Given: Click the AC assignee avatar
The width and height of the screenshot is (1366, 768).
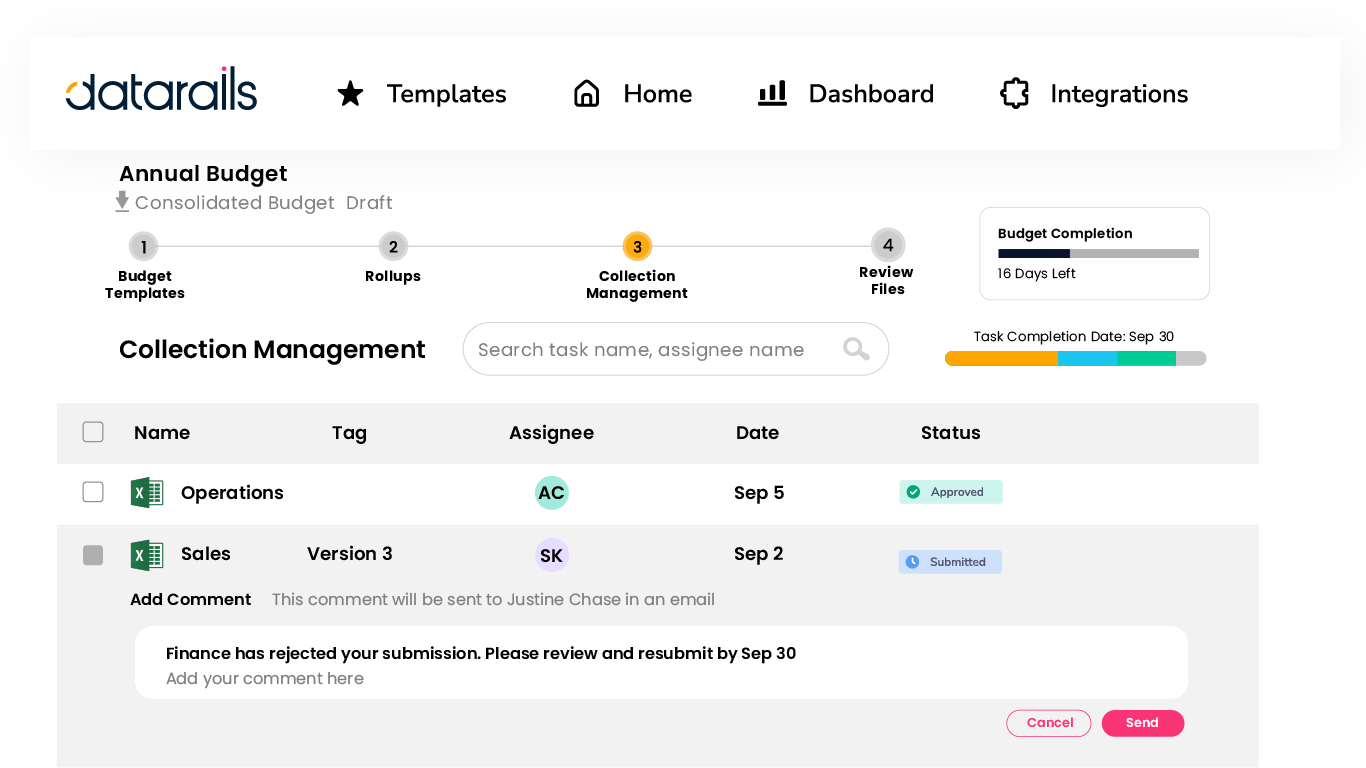Looking at the screenshot, I should pos(551,493).
